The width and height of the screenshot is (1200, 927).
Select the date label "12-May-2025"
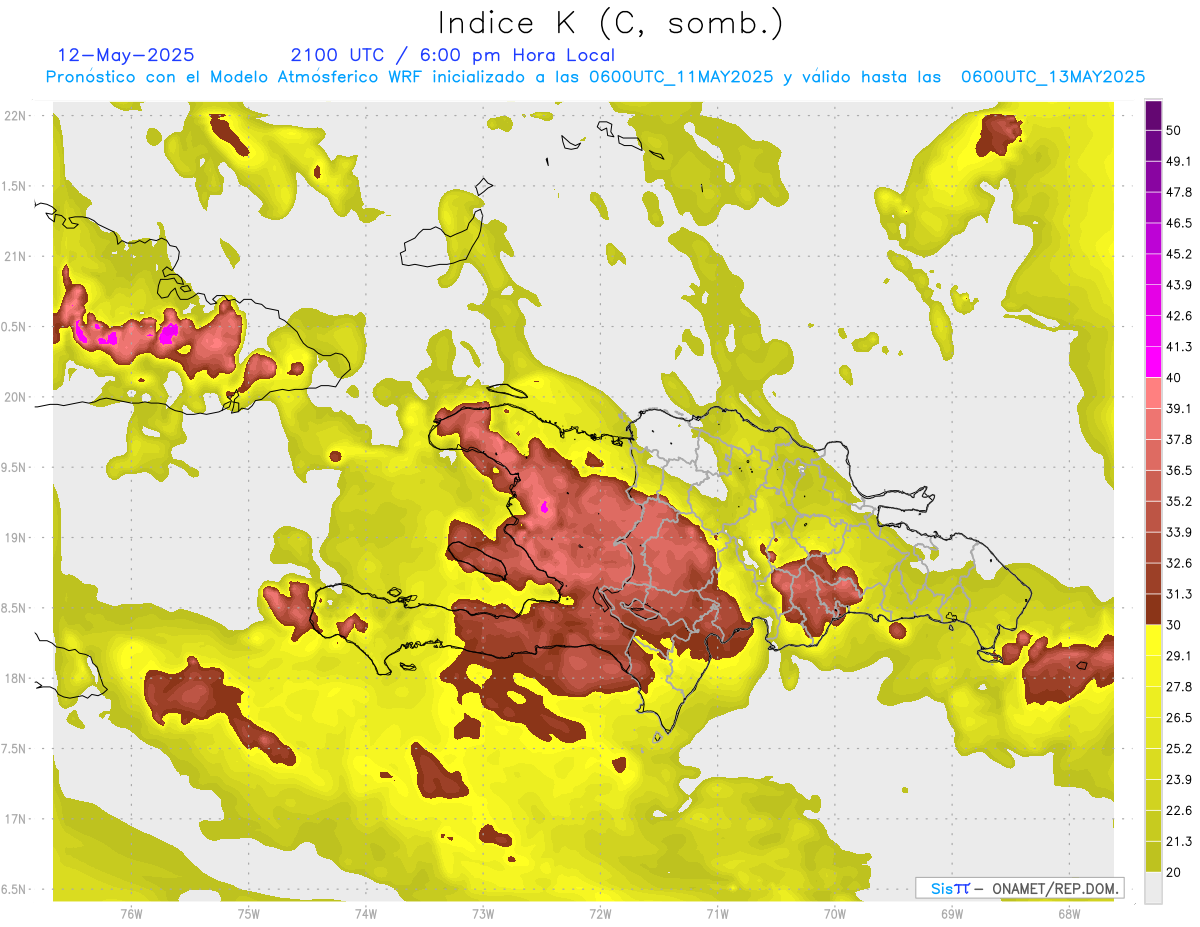click(126, 55)
